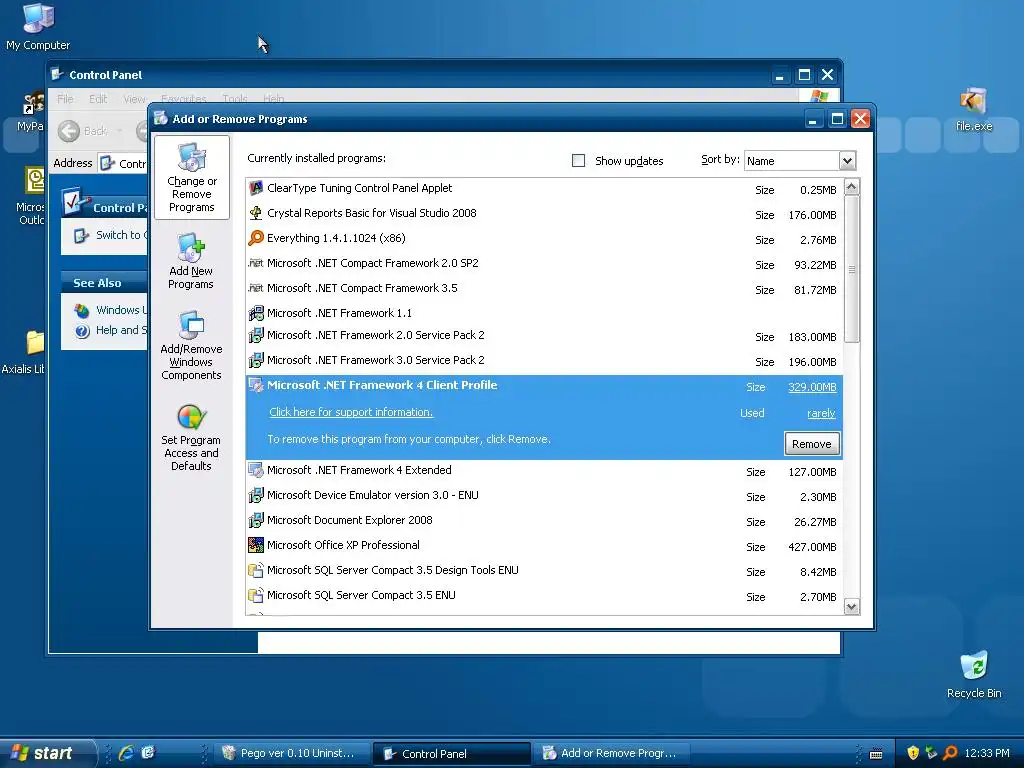Click program list scrollbar up arrow
The width and height of the screenshot is (1024, 768).
[x=852, y=187]
